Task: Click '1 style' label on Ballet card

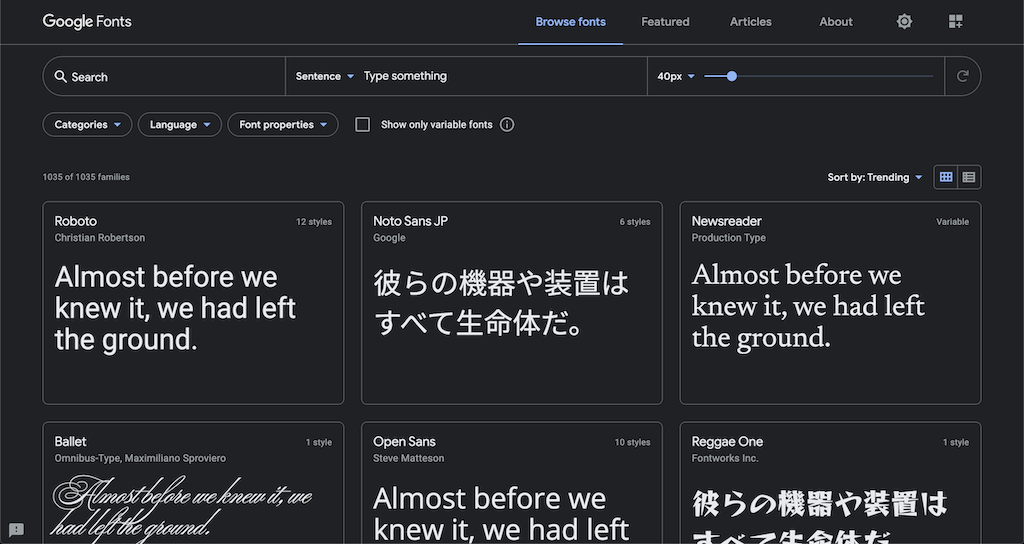Action: (319, 443)
